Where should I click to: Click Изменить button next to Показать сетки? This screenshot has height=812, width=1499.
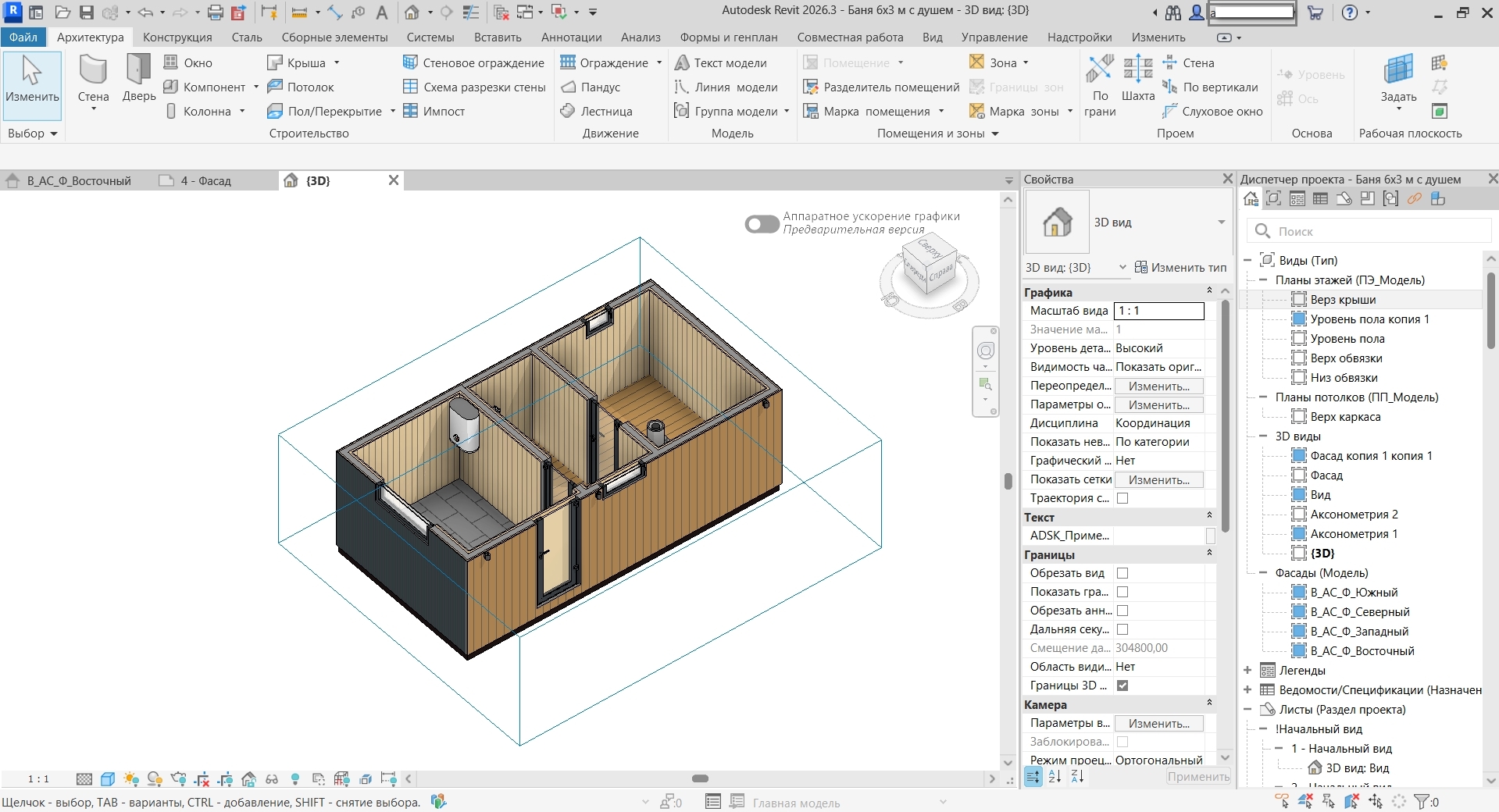[x=1158, y=479]
